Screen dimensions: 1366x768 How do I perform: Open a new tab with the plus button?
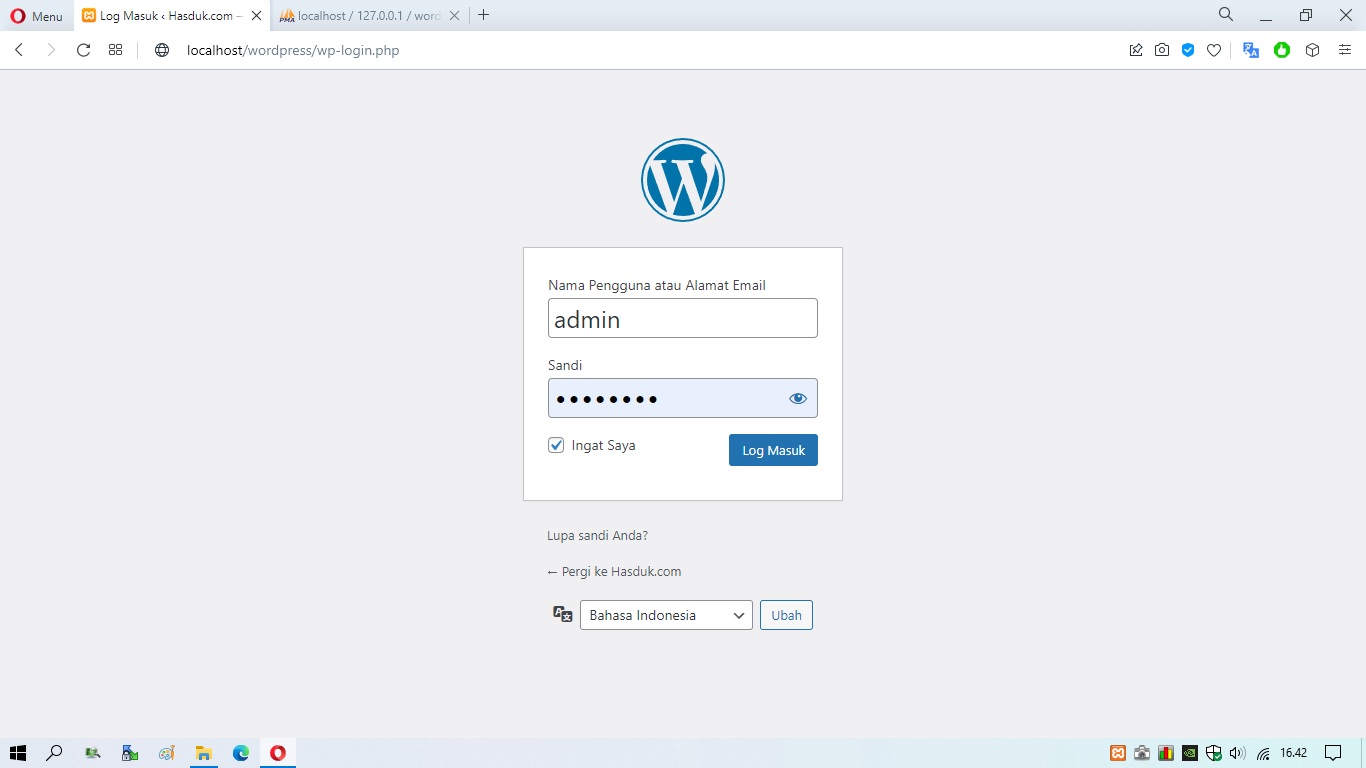click(x=484, y=15)
